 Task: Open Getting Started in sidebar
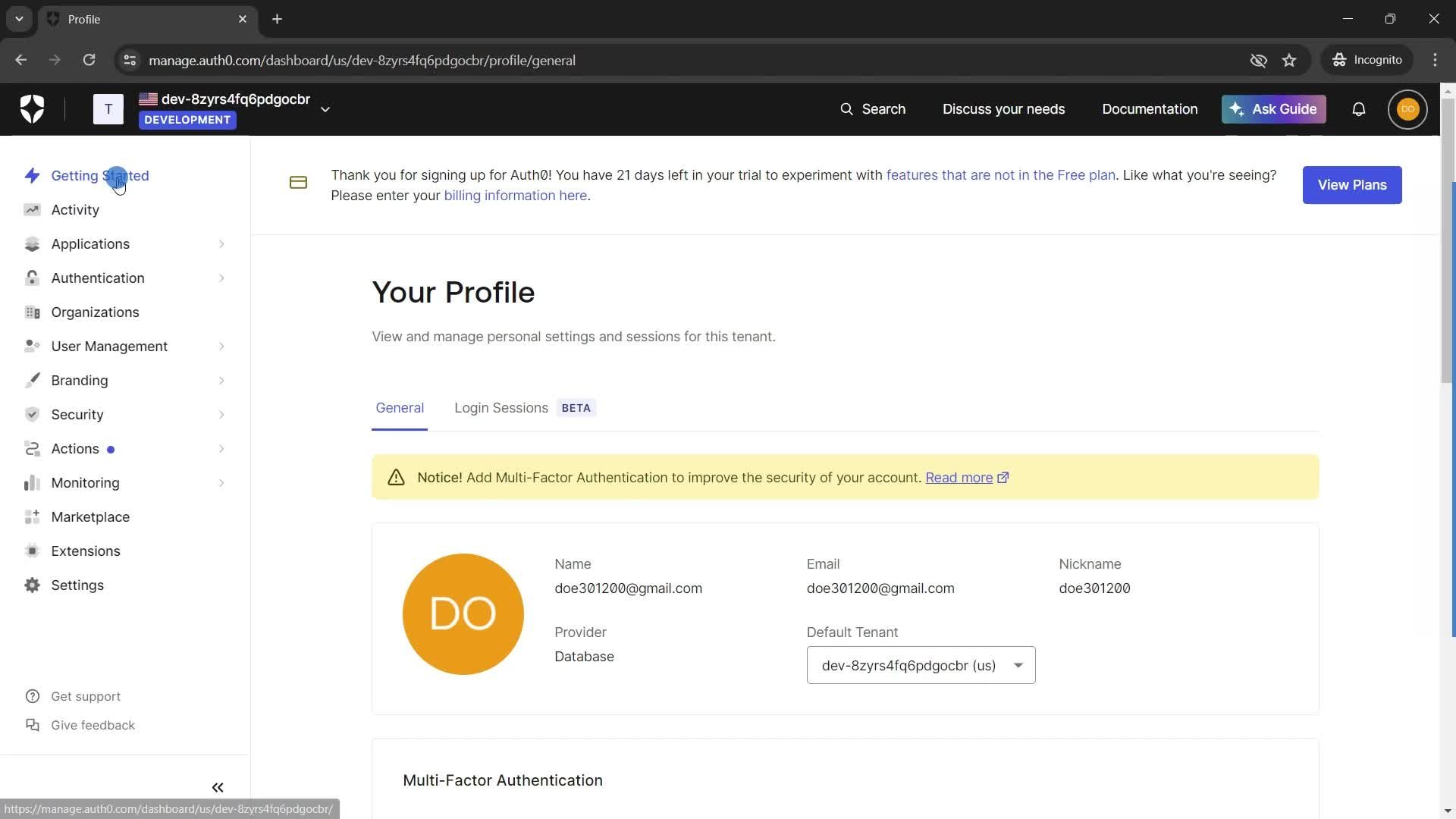[x=100, y=176]
